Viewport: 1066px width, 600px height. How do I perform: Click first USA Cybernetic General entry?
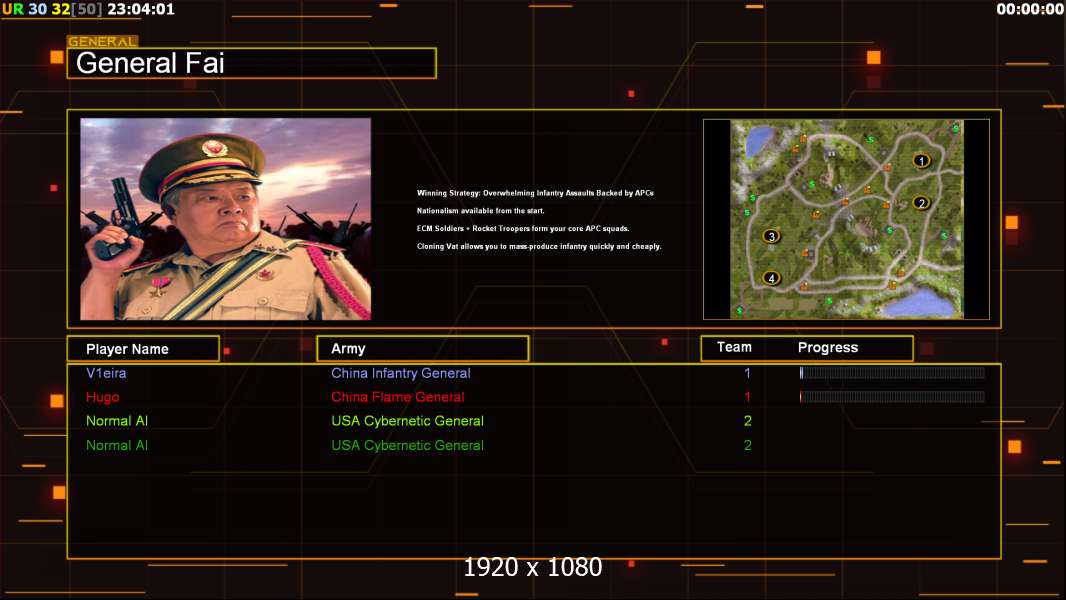(407, 421)
